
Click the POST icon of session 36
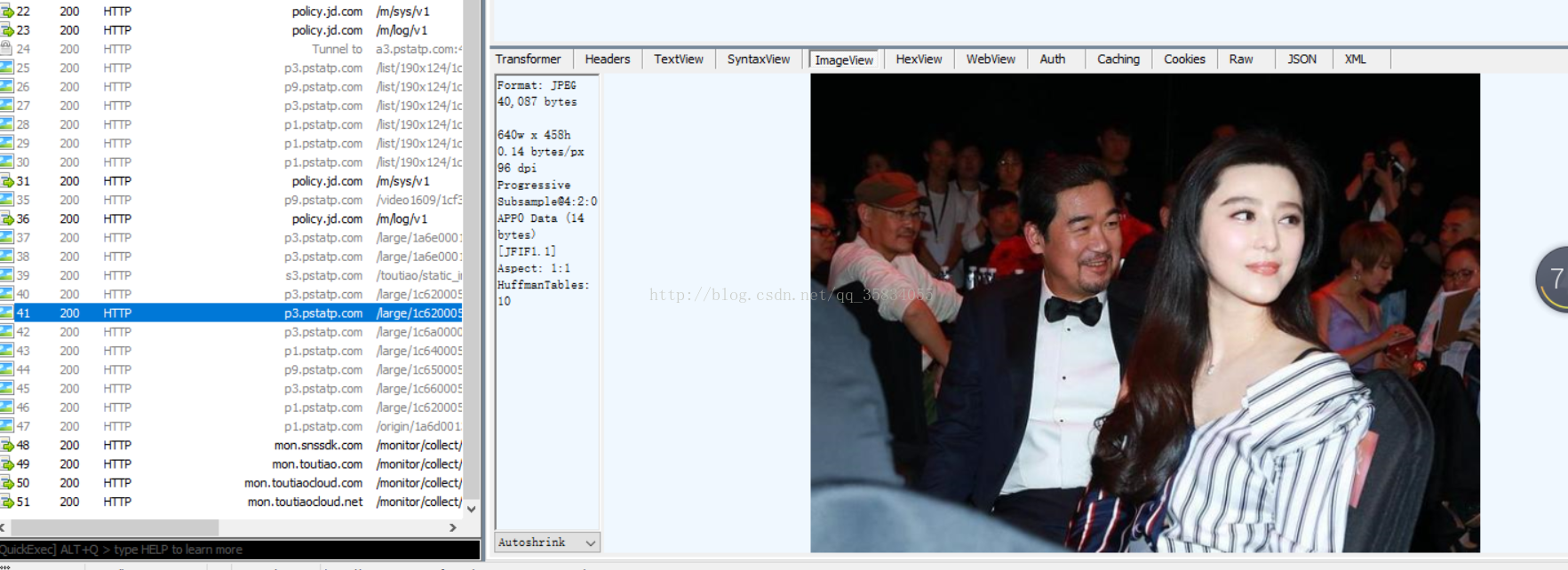tap(7, 218)
